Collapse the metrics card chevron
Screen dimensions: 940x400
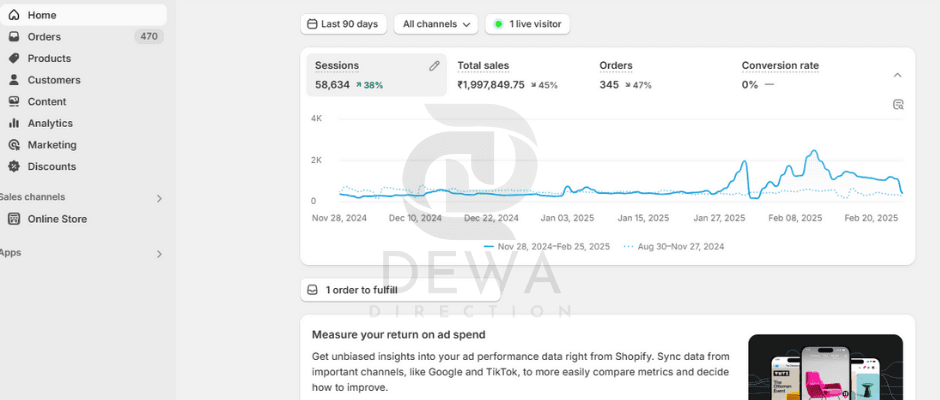pos(897,75)
